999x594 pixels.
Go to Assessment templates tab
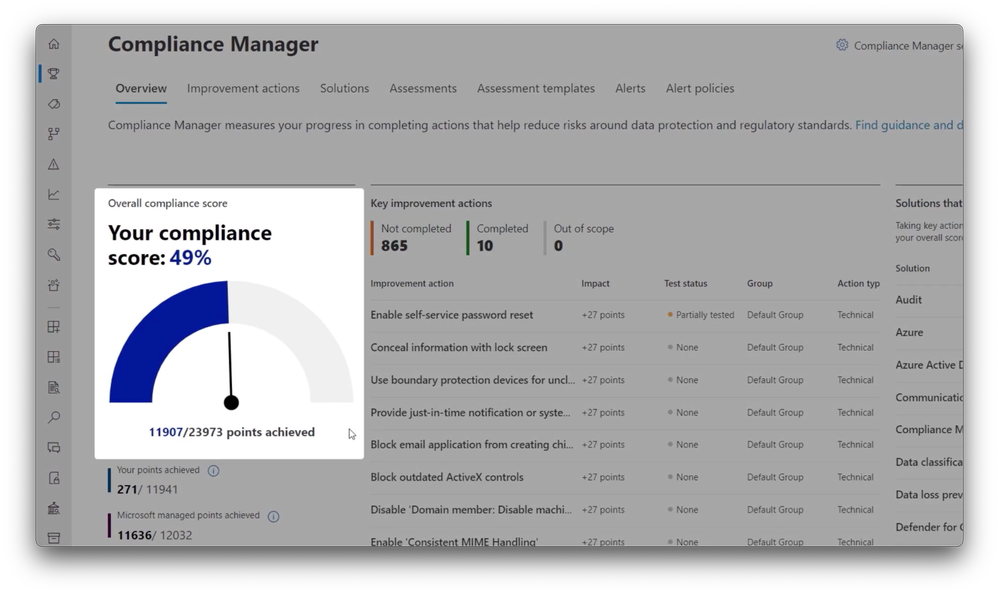(x=536, y=89)
